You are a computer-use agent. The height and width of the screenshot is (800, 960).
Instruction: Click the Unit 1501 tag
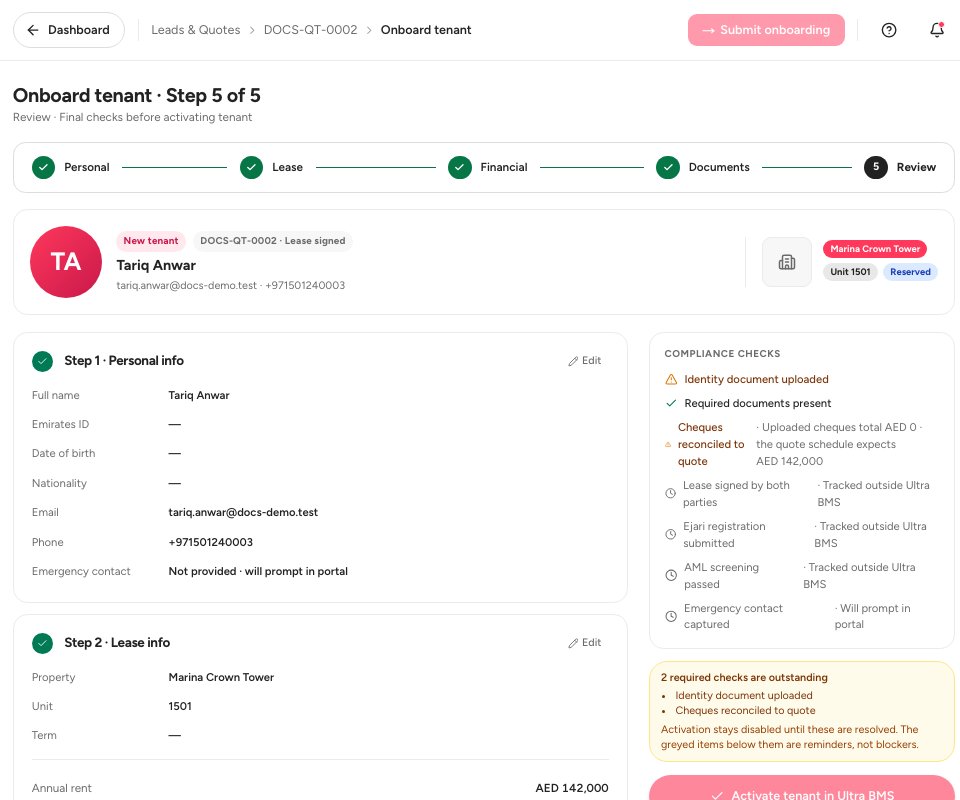click(850, 272)
